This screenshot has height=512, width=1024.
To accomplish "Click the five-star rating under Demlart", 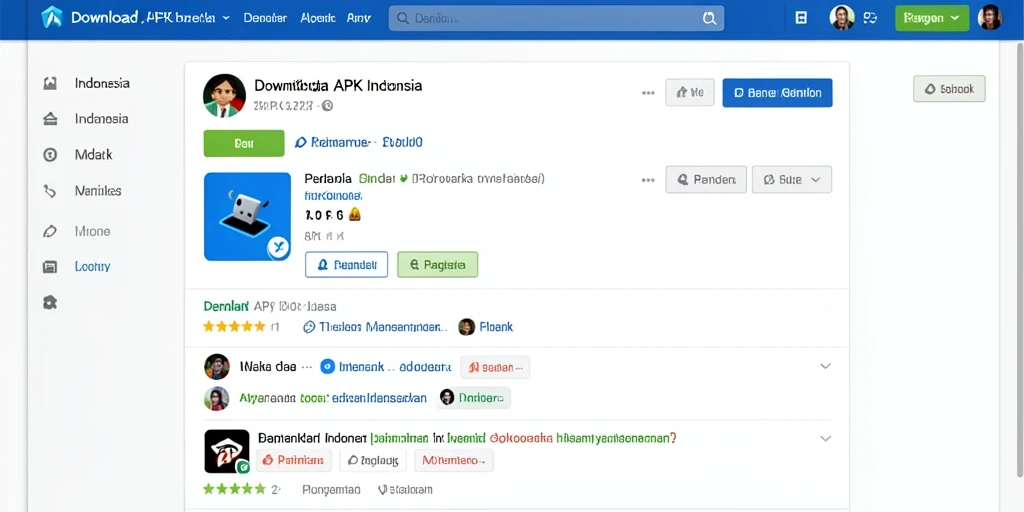I will coord(234,327).
